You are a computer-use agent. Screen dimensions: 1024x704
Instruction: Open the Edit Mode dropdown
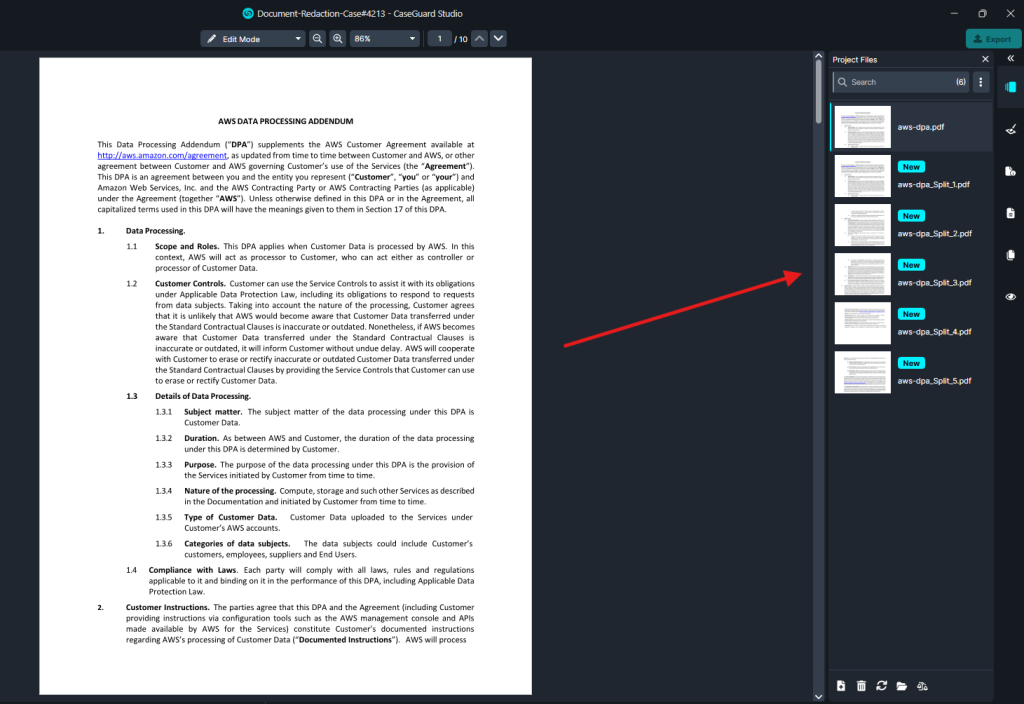pyautogui.click(x=252, y=39)
